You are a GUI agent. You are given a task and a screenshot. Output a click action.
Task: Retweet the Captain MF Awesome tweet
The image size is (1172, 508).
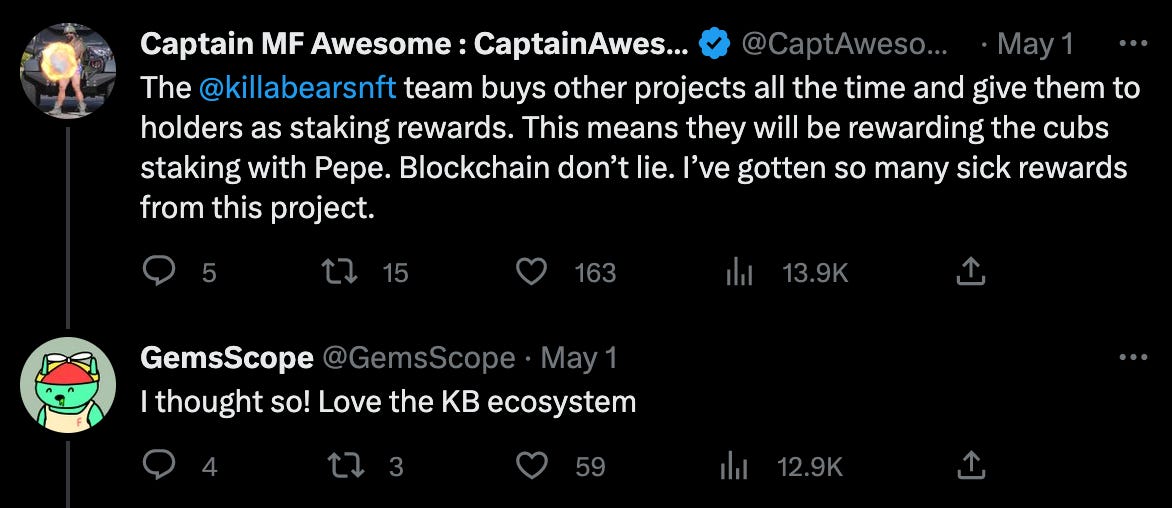click(339, 273)
